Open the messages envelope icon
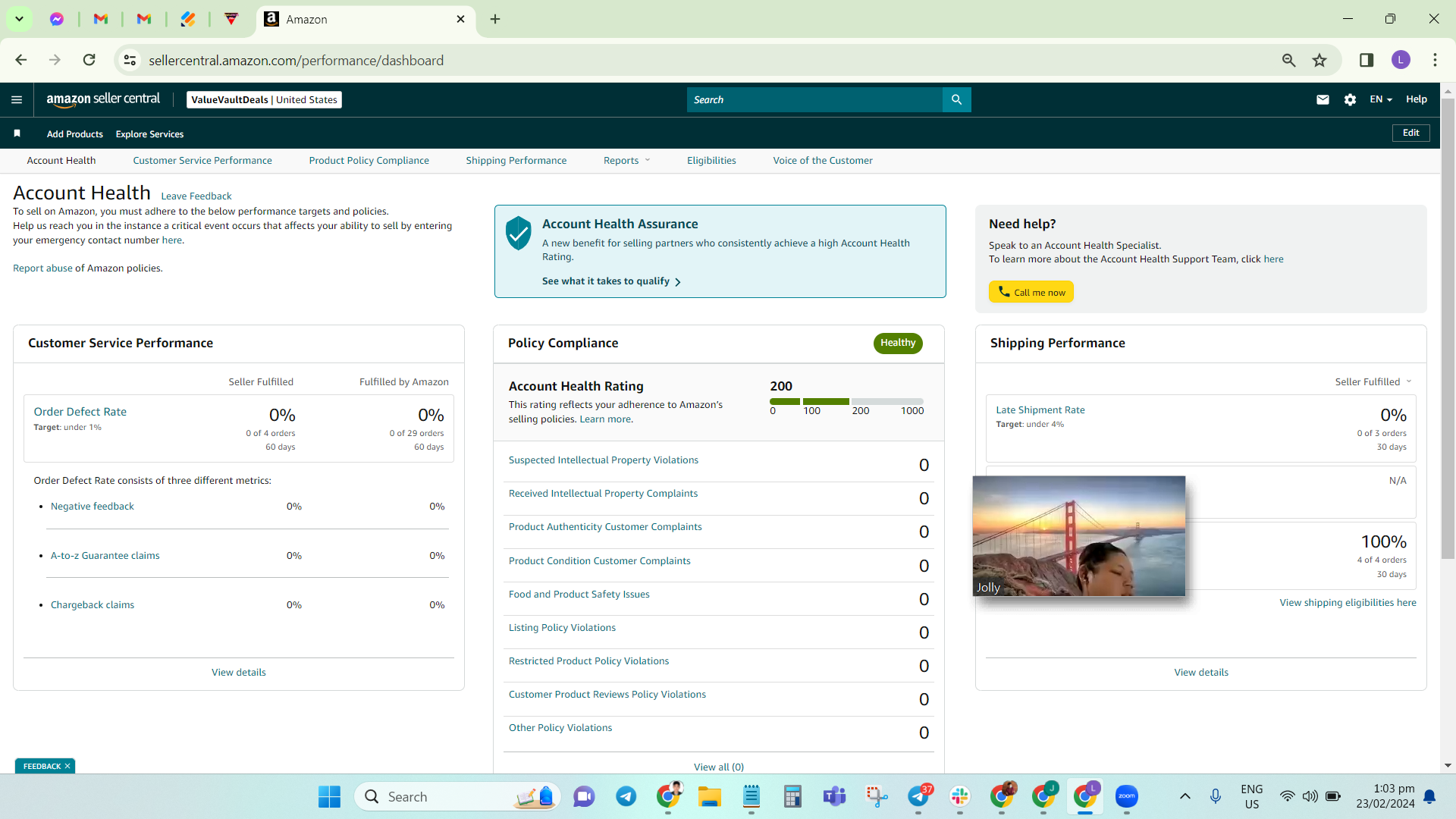The image size is (1456, 819). point(1323,99)
